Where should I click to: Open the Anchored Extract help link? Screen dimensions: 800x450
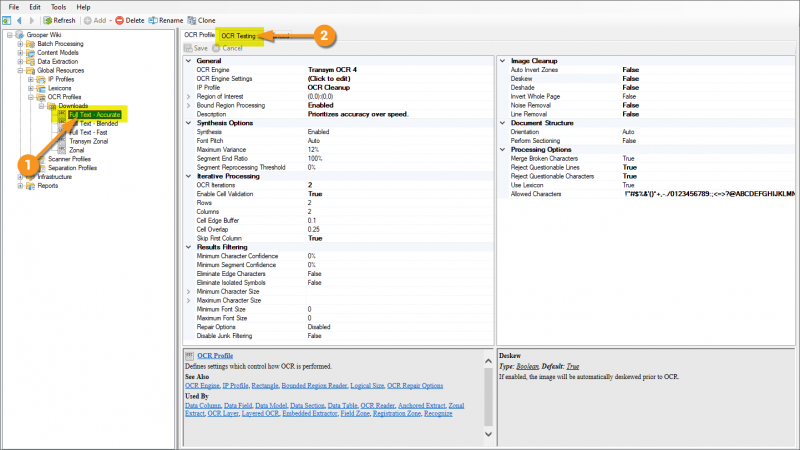pyautogui.click(x=421, y=406)
